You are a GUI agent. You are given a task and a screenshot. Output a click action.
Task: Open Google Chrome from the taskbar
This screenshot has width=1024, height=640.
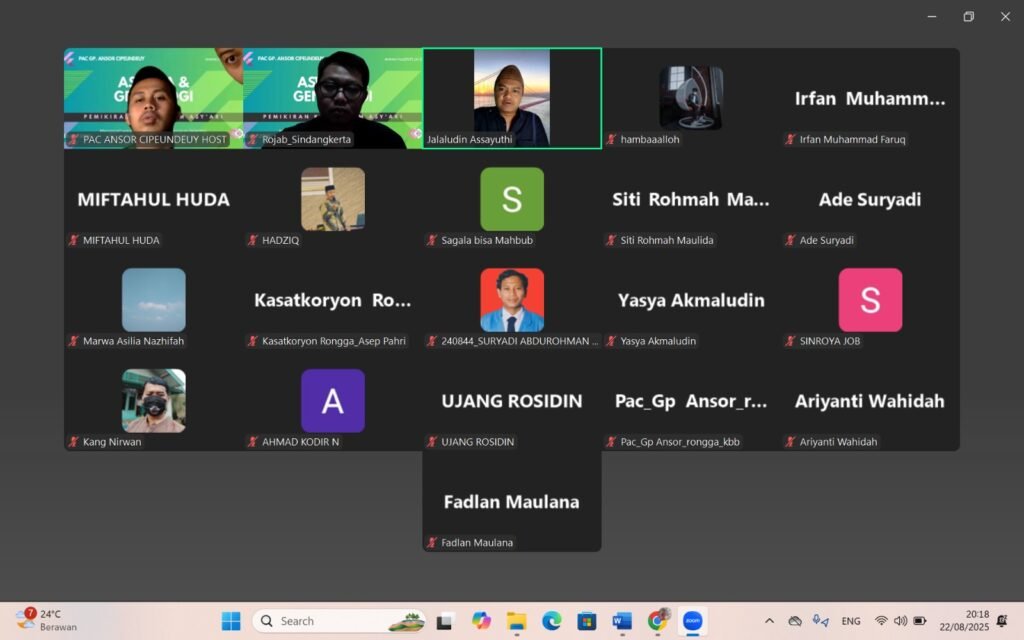click(657, 621)
